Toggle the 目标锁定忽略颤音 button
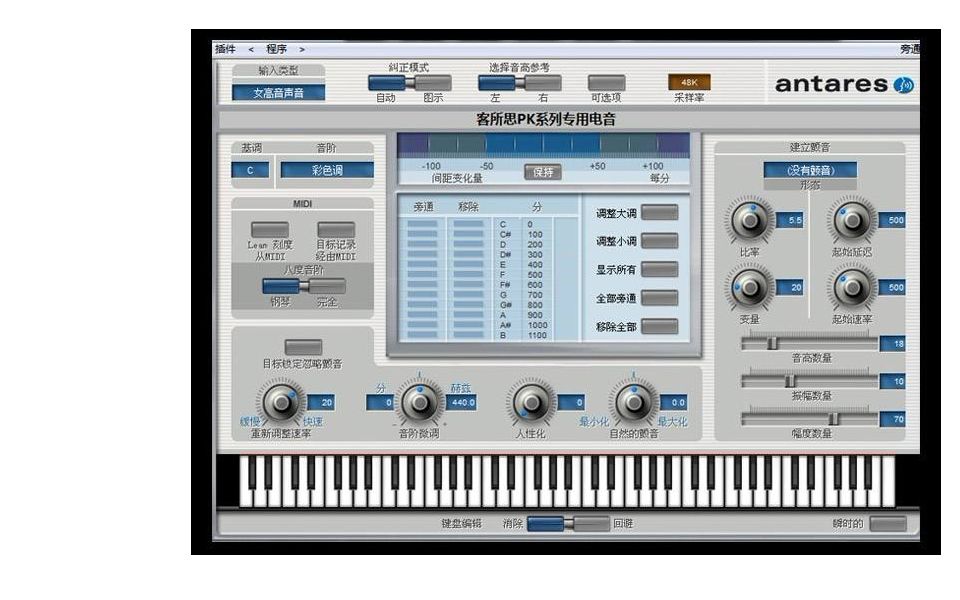960x600 pixels. coord(303,347)
